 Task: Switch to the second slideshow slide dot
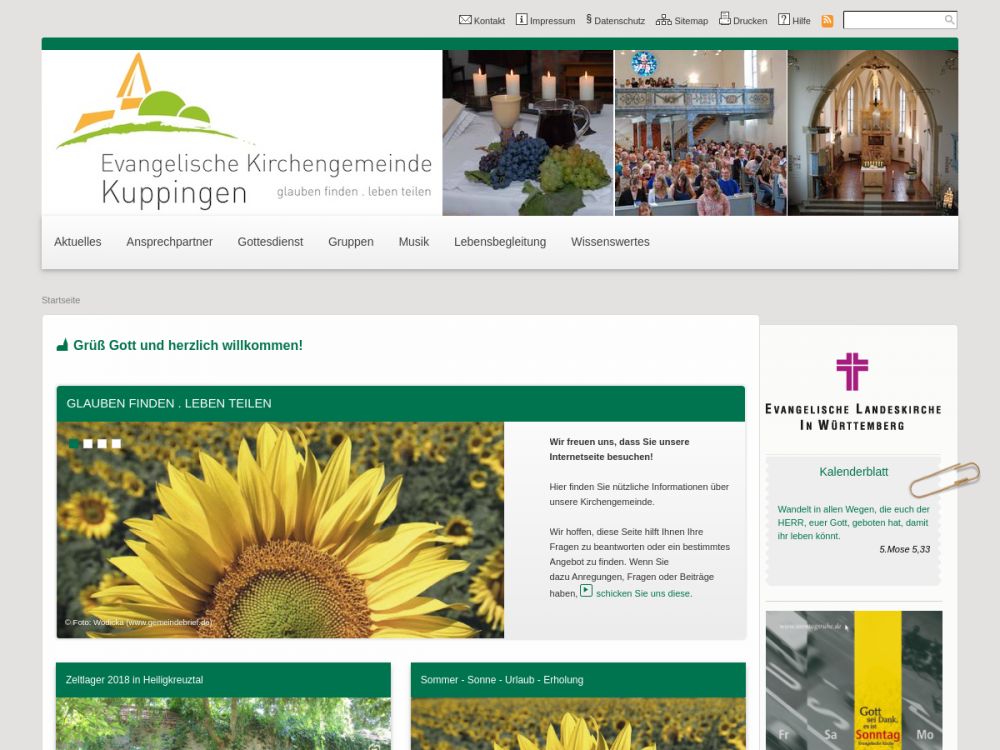point(88,443)
